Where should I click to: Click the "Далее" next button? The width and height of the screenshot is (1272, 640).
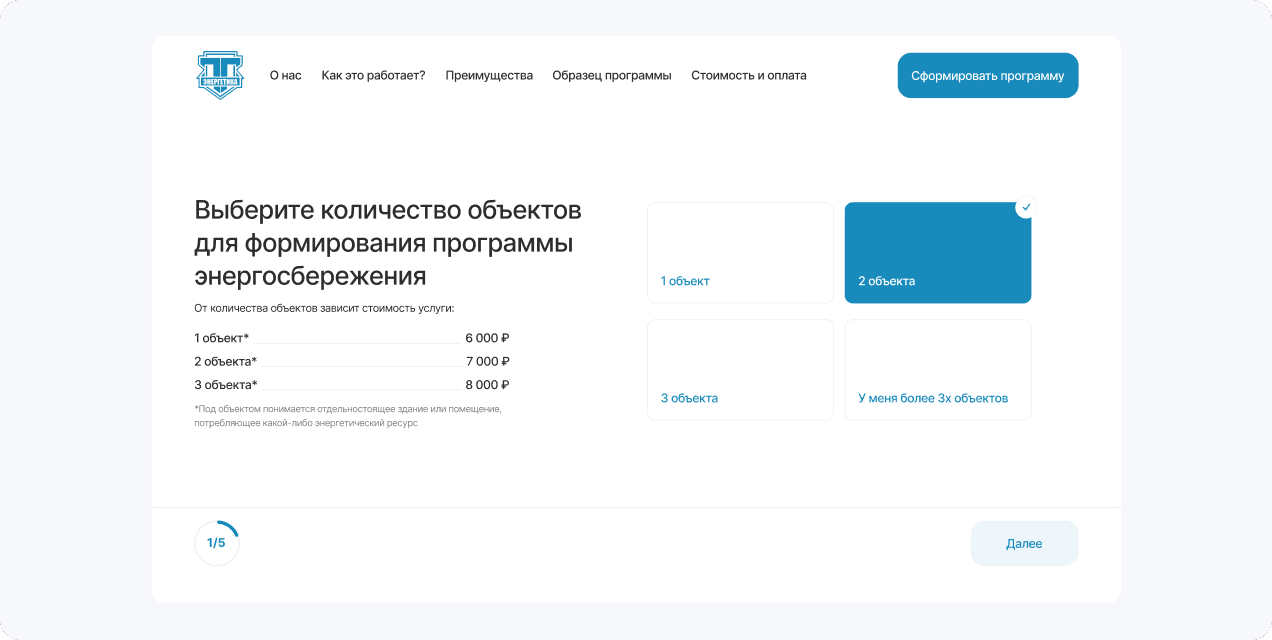(x=1024, y=544)
